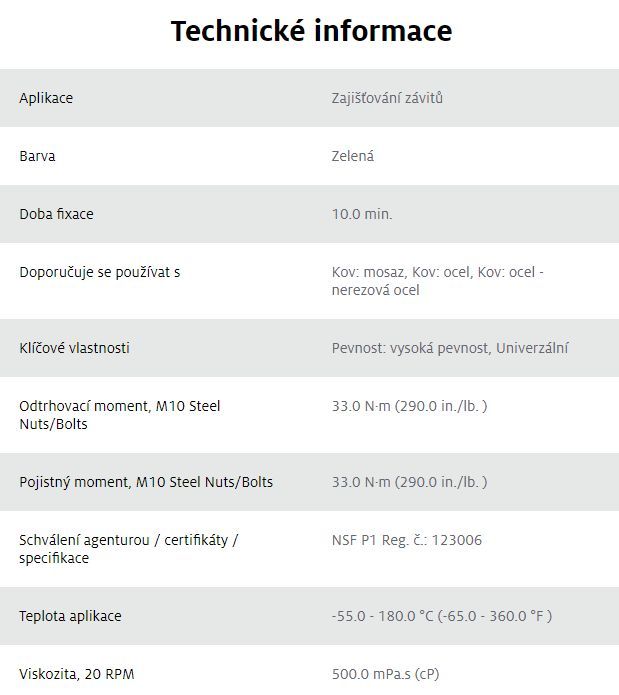619x695 pixels.
Task: Select the "Doba fixace" label
Action: 56,214
